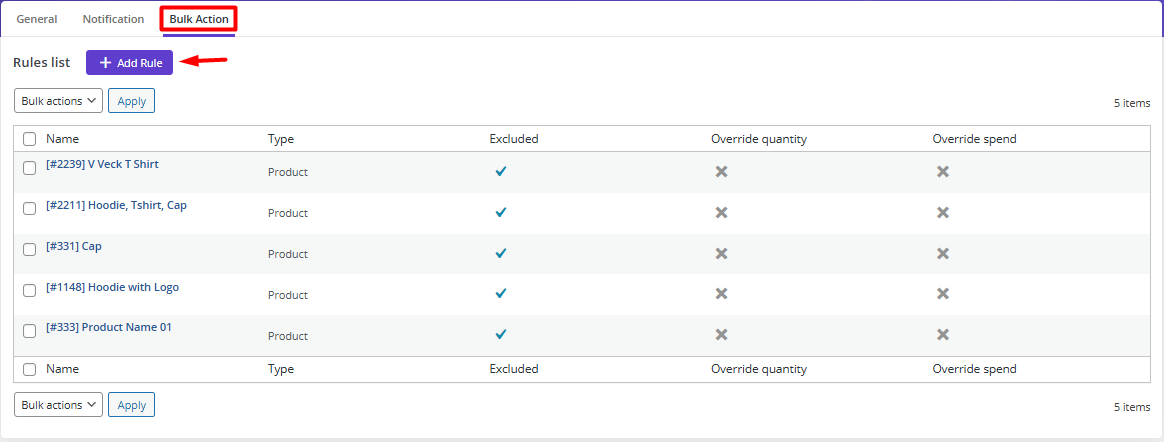Click the Excluded checkmark for Hoodie, Tshirt, Cap
The width and height of the screenshot is (1164, 442).
(500, 212)
